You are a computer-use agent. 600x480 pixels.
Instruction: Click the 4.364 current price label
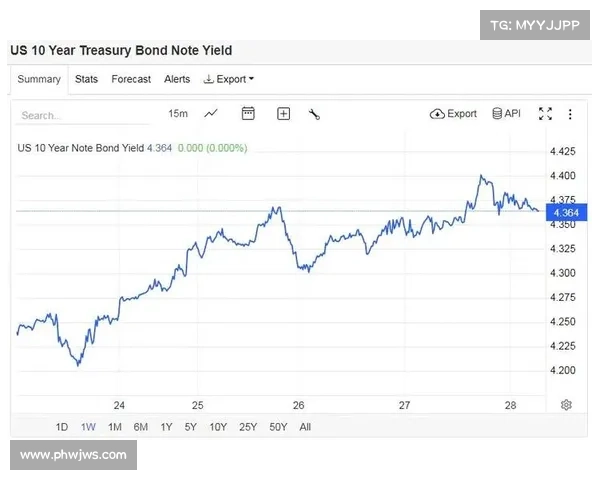[x=565, y=212]
